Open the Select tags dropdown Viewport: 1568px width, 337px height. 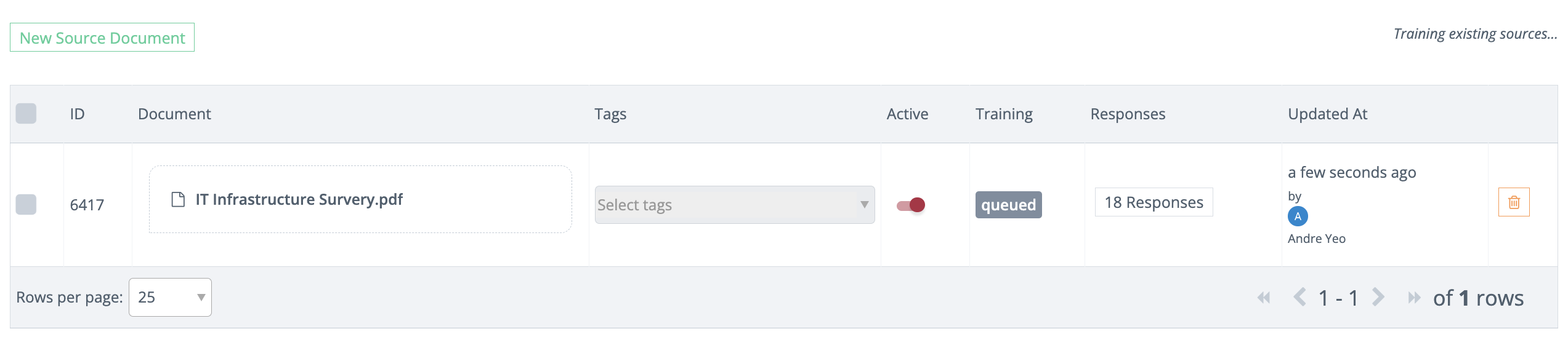pos(727,205)
